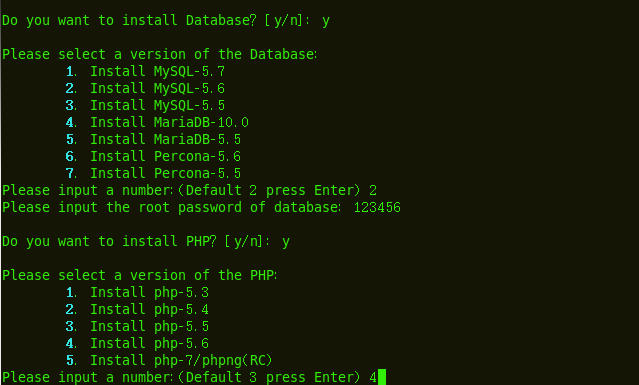Image resolution: width=639 pixels, height=385 pixels.
Task: Click the 'Do you want to install Database?' prompt
Action: pyautogui.click(x=130, y=20)
